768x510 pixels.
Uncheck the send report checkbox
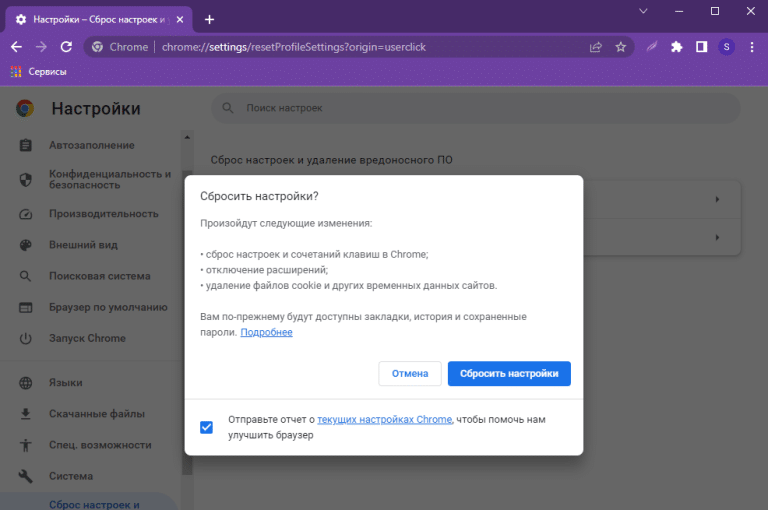point(206,427)
